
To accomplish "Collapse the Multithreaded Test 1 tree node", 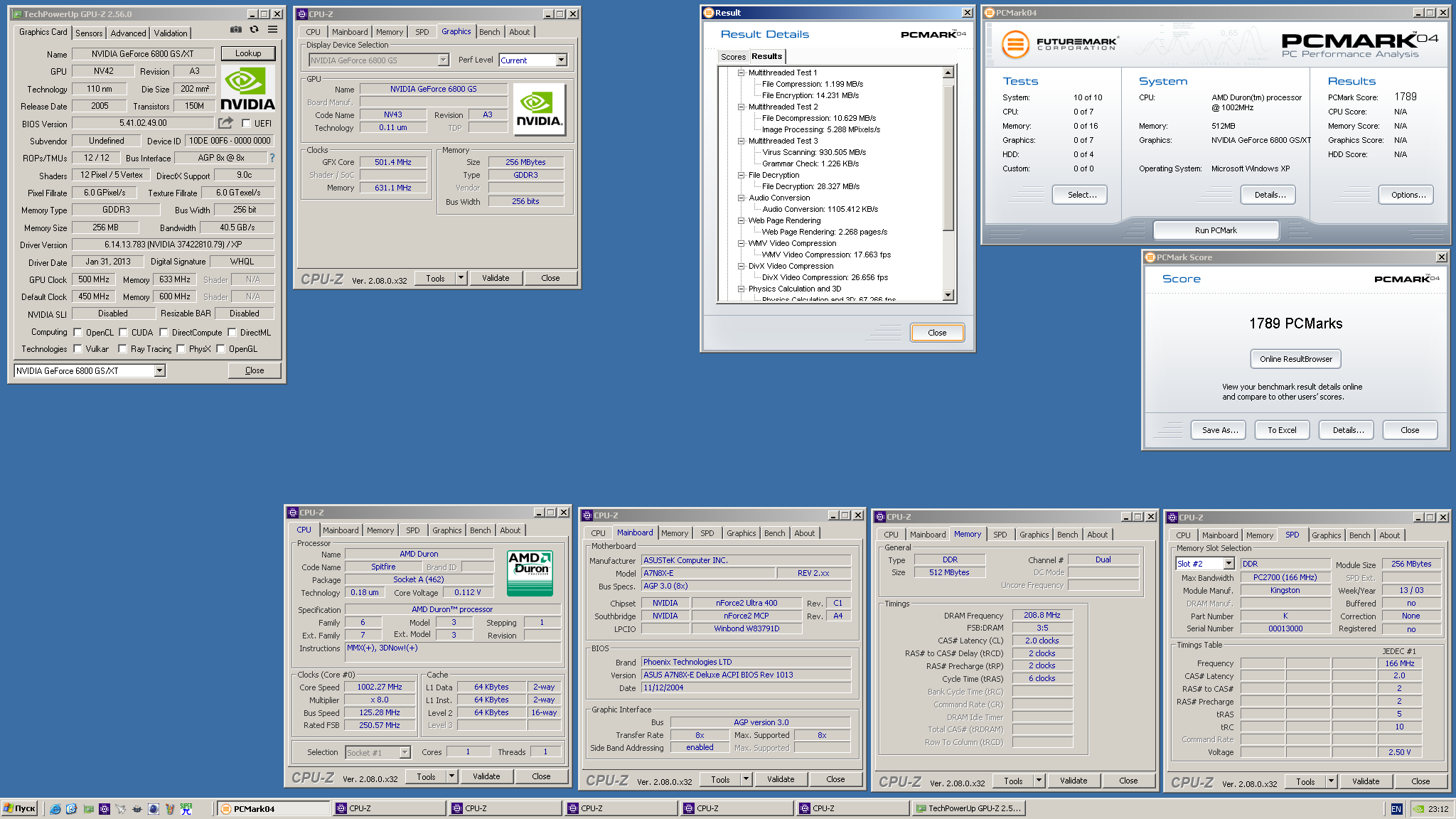I will pyautogui.click(x=741, y=73).
